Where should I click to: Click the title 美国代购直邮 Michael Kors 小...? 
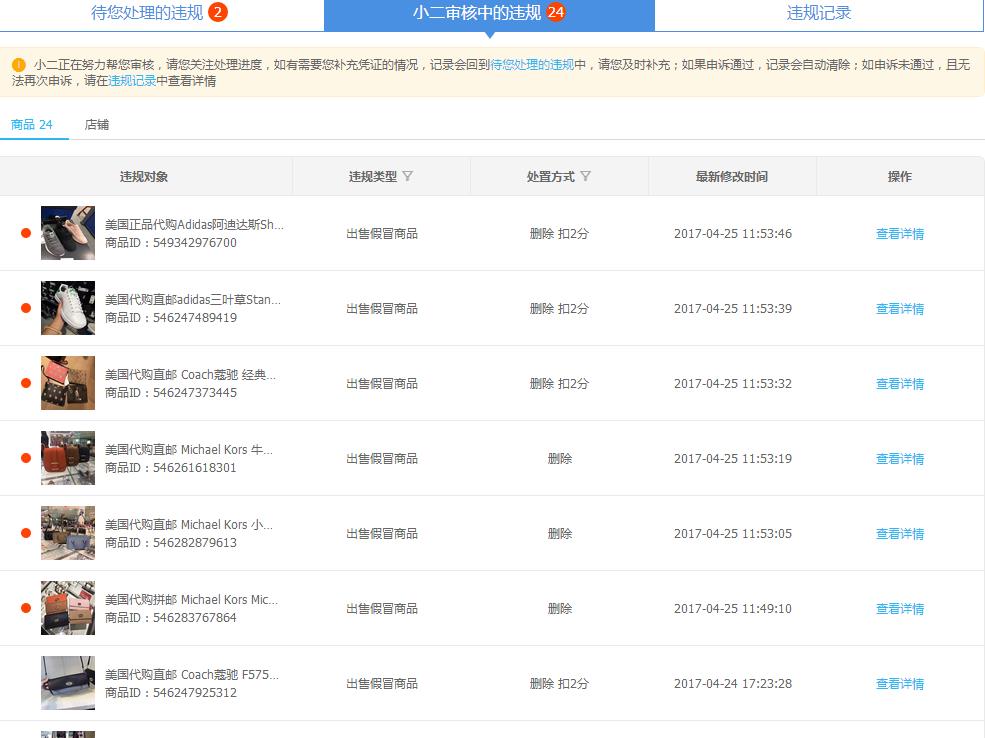[188, 524]
